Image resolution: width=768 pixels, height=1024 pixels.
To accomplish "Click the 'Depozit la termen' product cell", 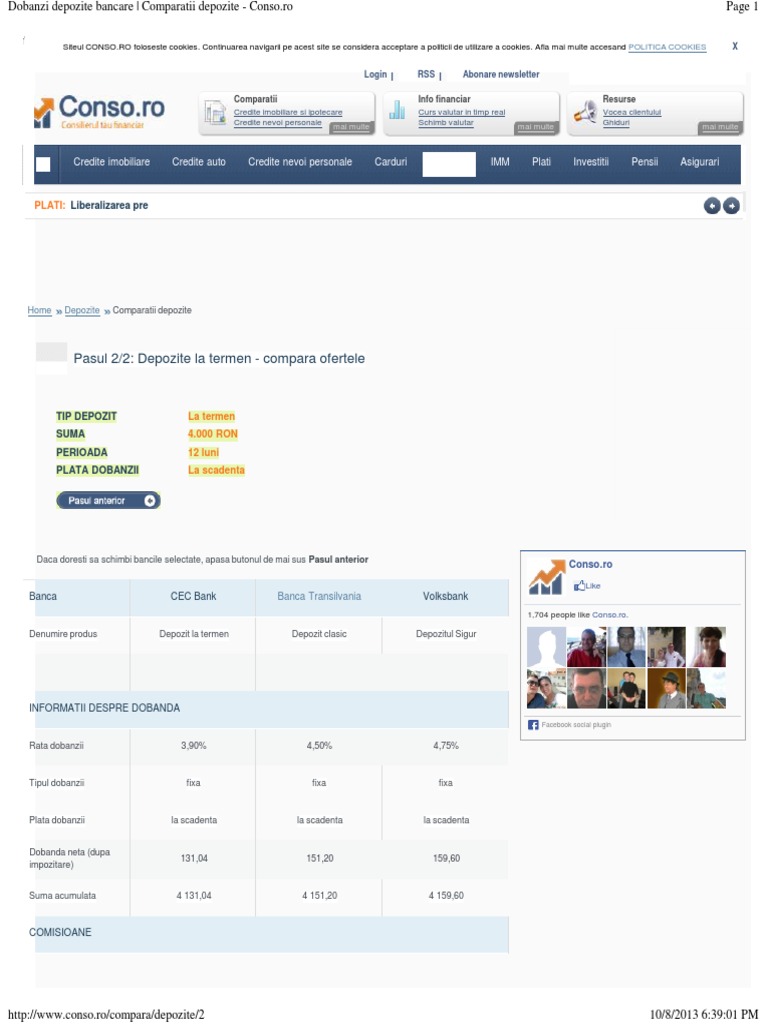I will click(194, 634).
